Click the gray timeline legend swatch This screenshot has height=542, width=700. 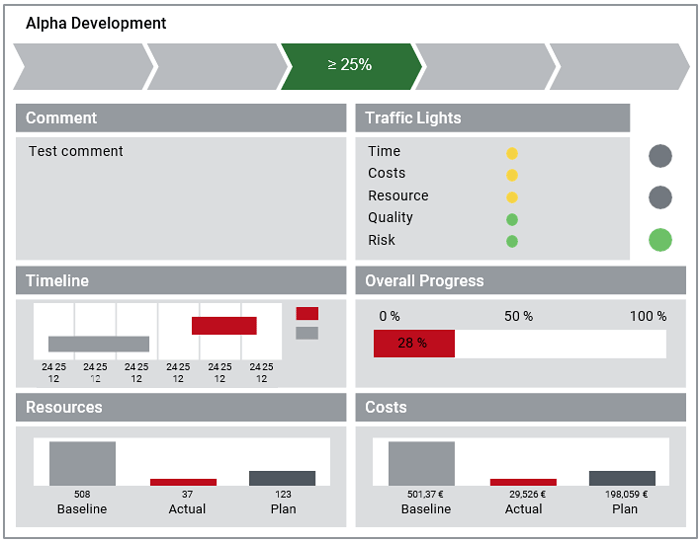pos(307,333)
